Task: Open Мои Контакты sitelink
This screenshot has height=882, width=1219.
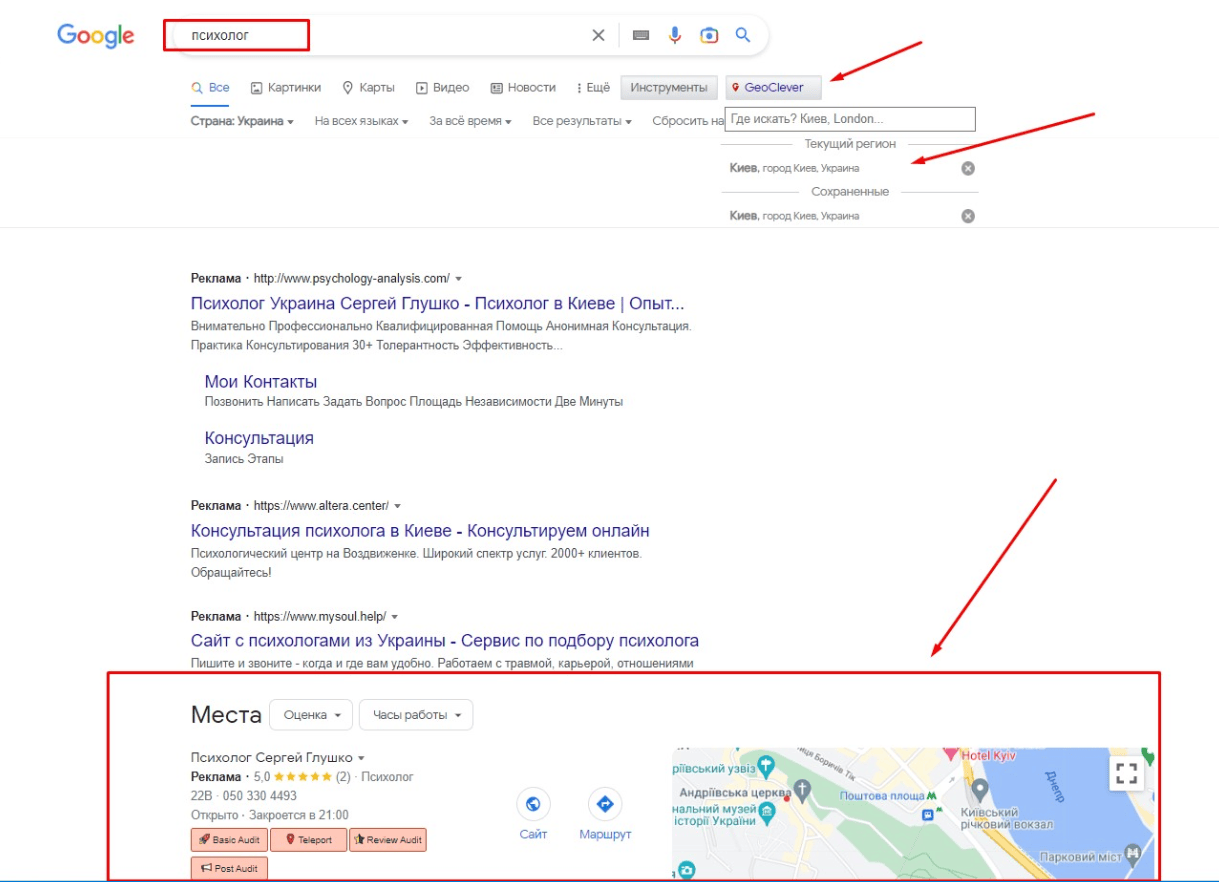Action: (261, 382)
